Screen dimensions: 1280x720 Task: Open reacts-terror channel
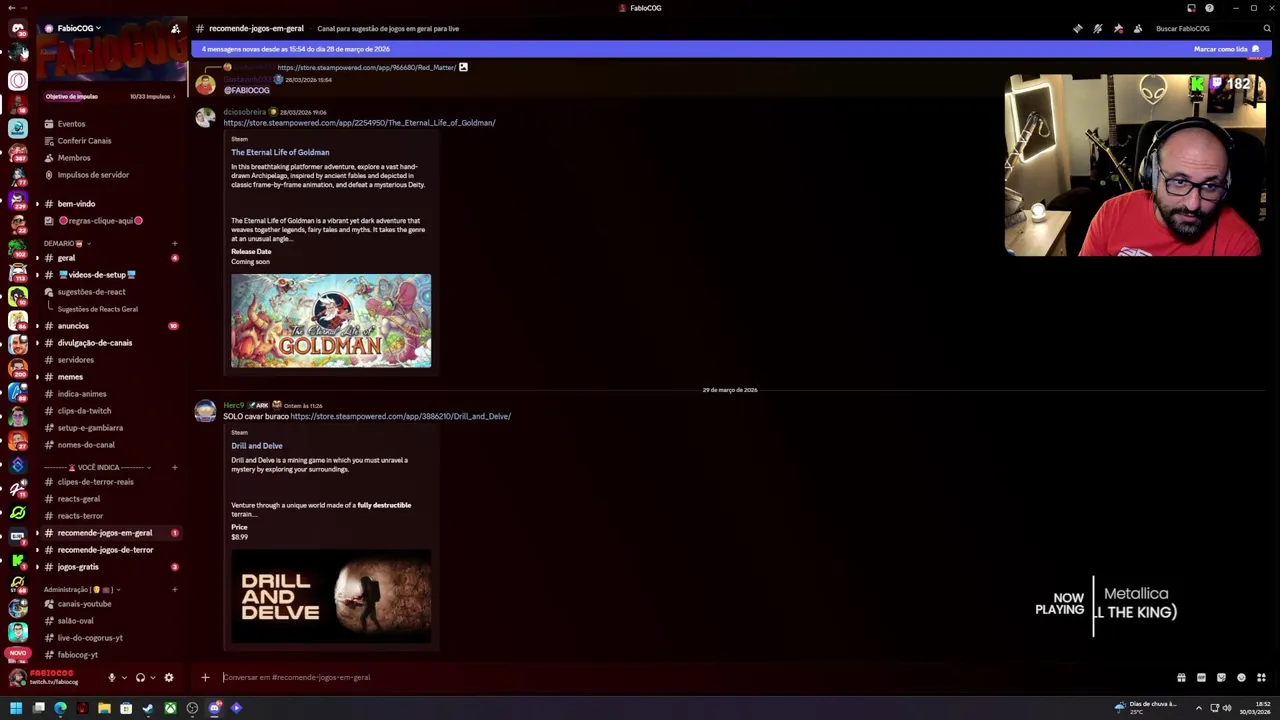[x=80, y=516]
